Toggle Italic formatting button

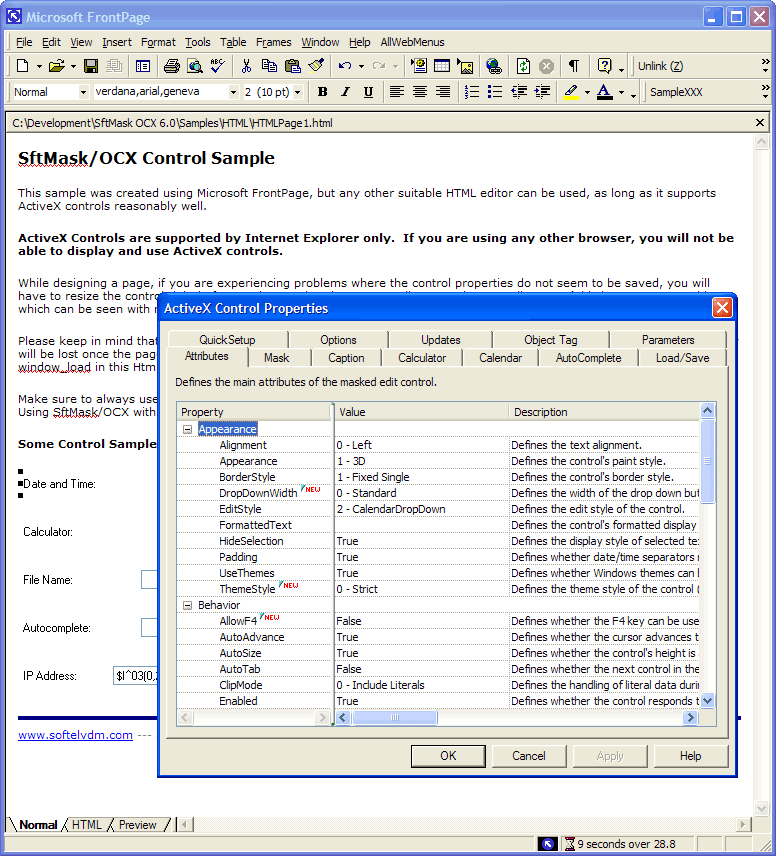[345, 92]
